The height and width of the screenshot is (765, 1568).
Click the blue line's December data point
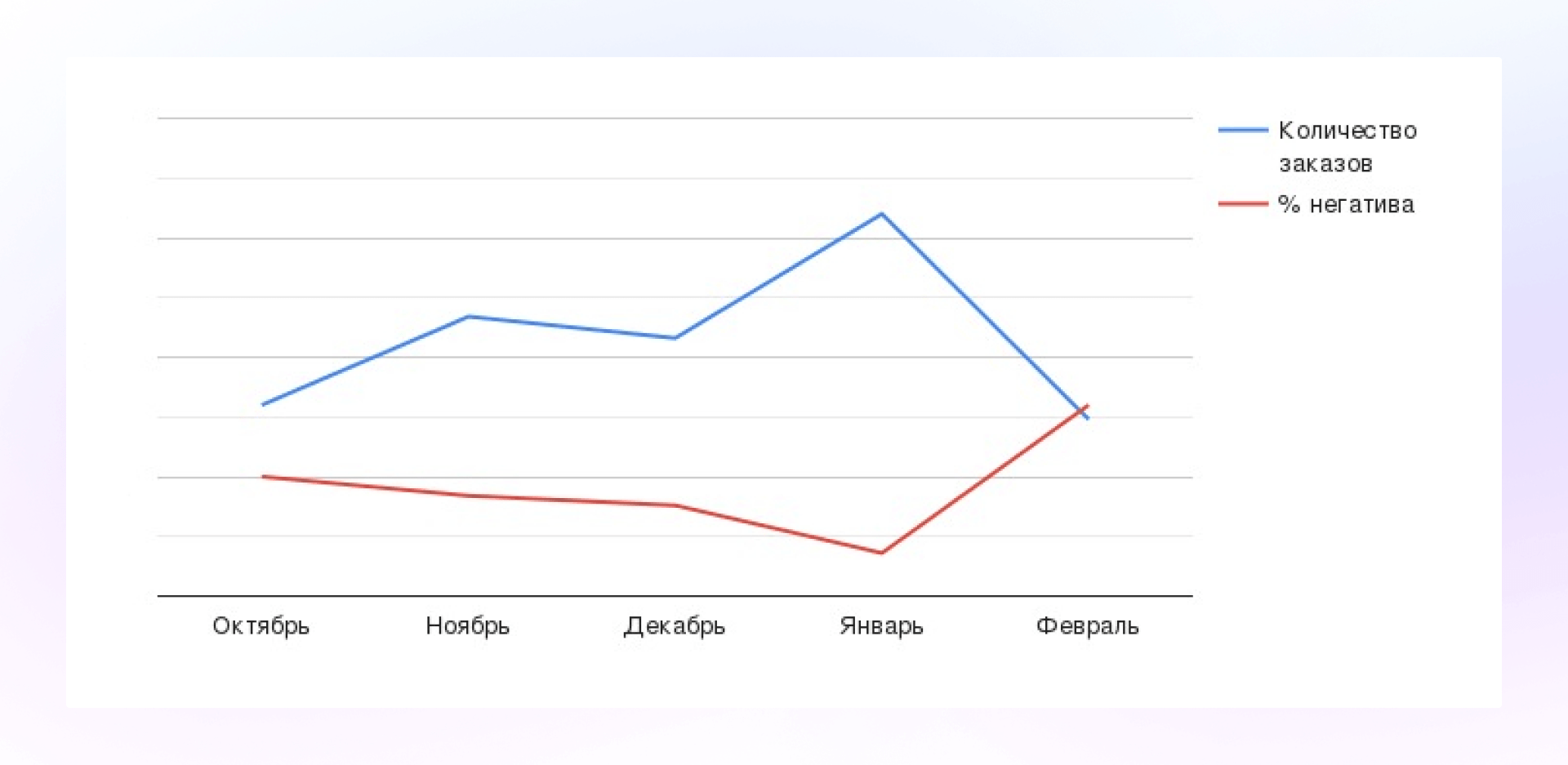point(675,338)
